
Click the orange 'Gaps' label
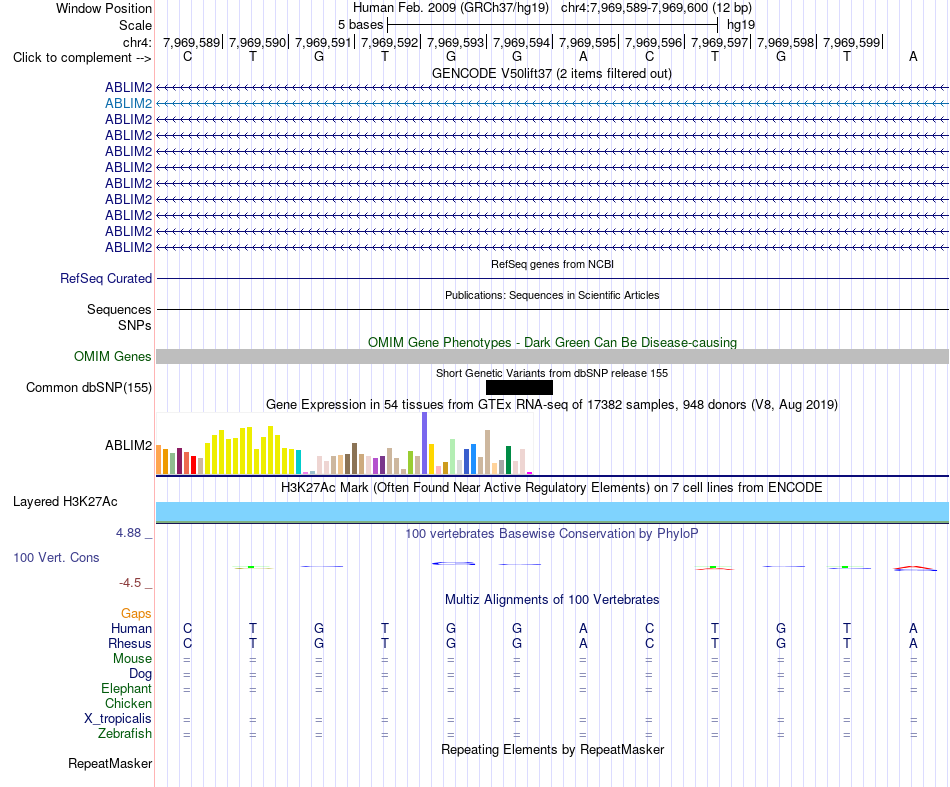[x=136, y=614]
